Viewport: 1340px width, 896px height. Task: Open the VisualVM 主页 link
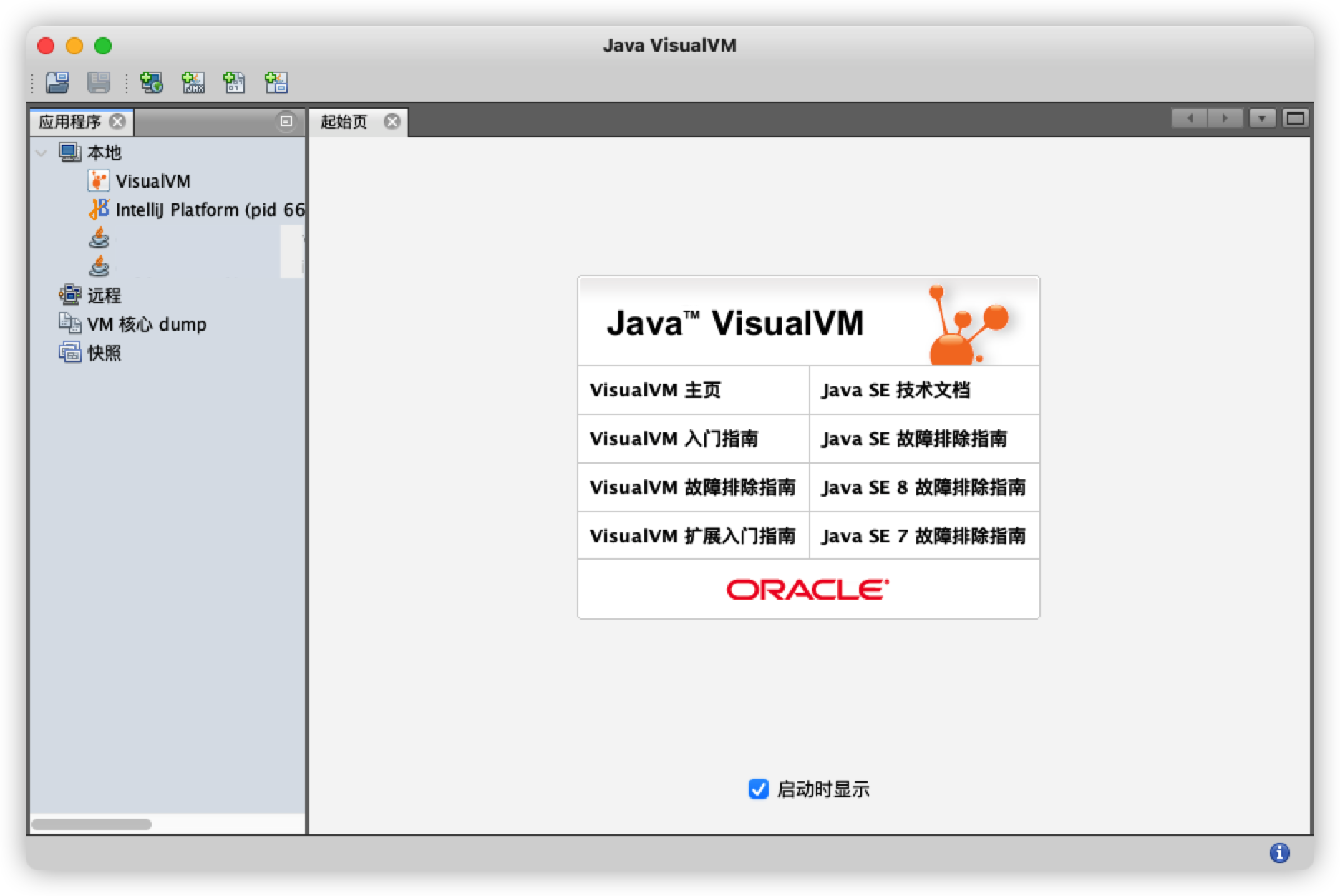[x=655, y=390]
